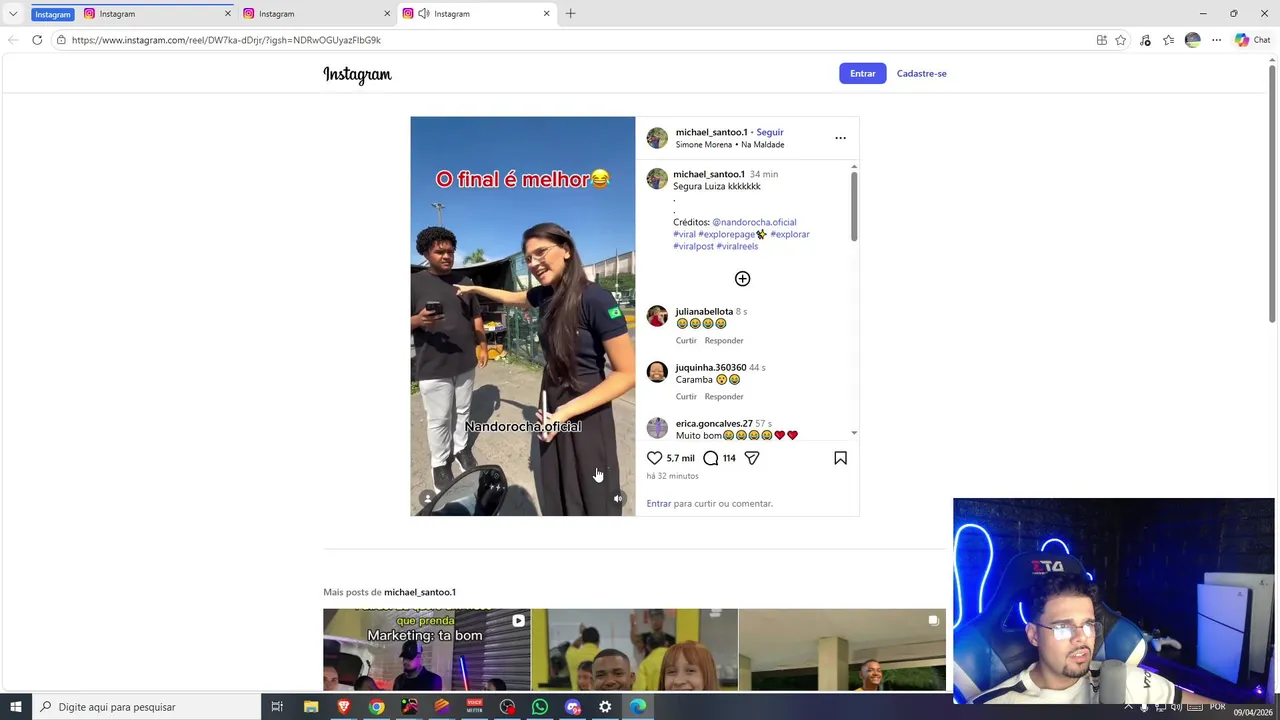1280x720 pixels.
Task: Open File Explorer from the taskbar
Action: (x=311, y=707)
